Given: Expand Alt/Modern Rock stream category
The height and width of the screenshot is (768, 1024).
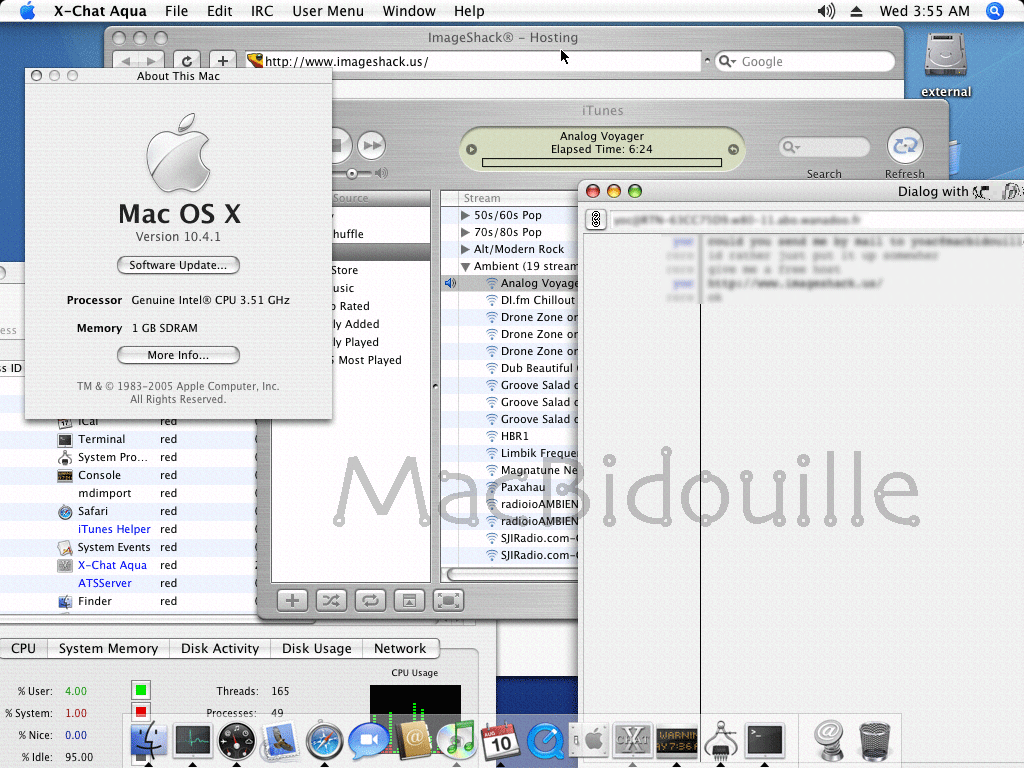Looking at the screenshot, I should pos(465,249).
